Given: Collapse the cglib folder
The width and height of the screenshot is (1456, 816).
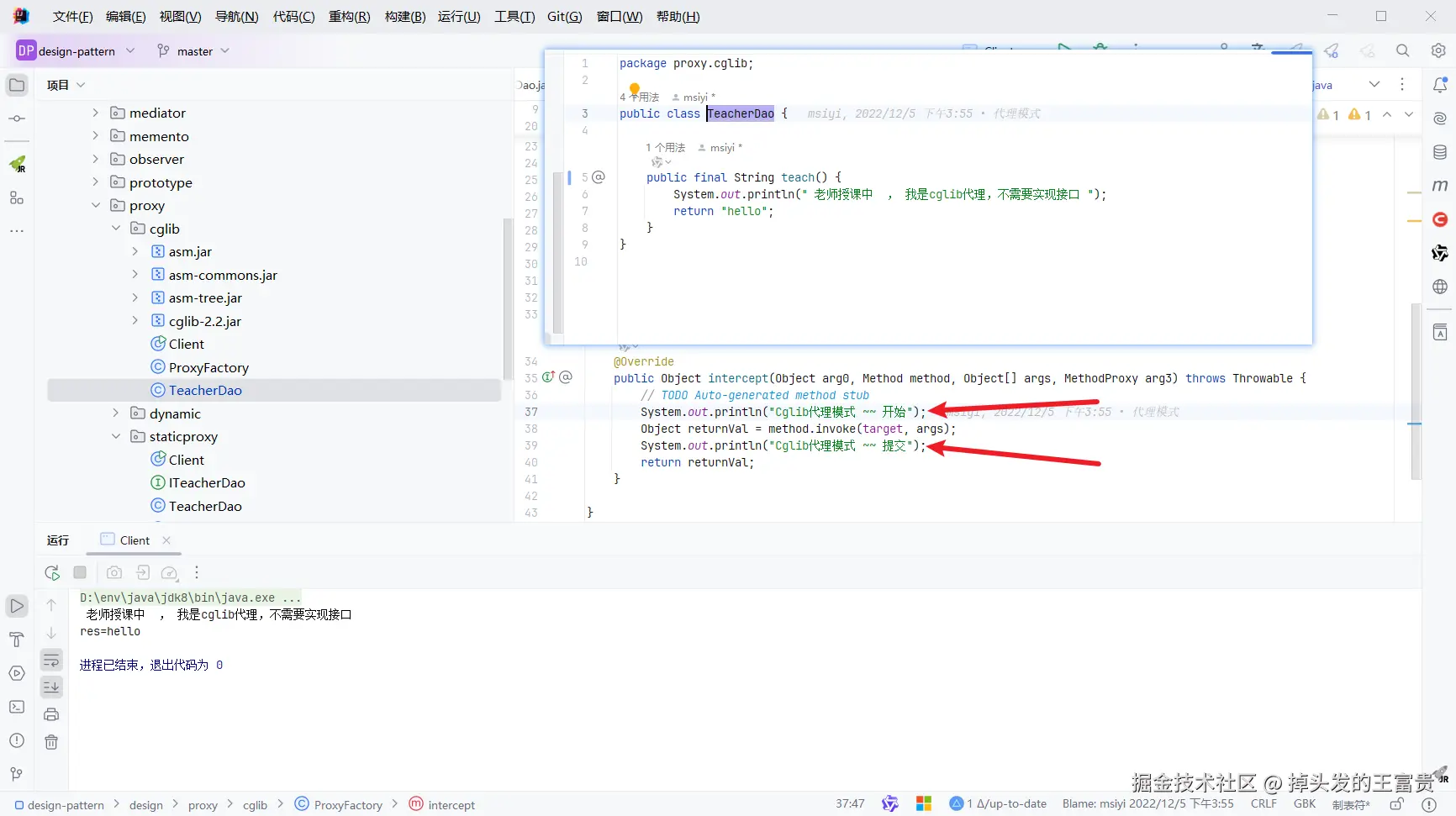Looking at the screenshot, I should point(116,229).
